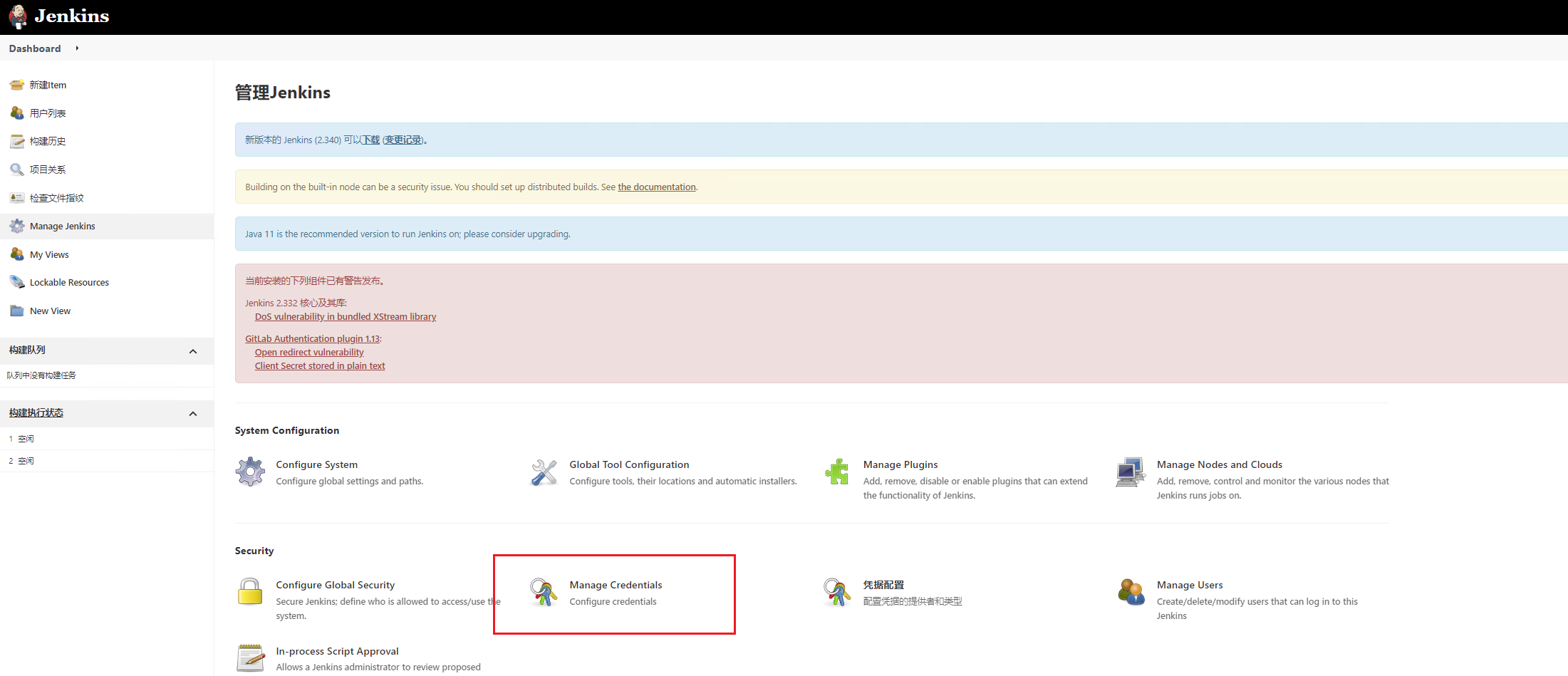Viewport: 1568px width, 676px height.
Task: Click the 项目关系 magnifier icon
Action: click(x=17, y=170)
